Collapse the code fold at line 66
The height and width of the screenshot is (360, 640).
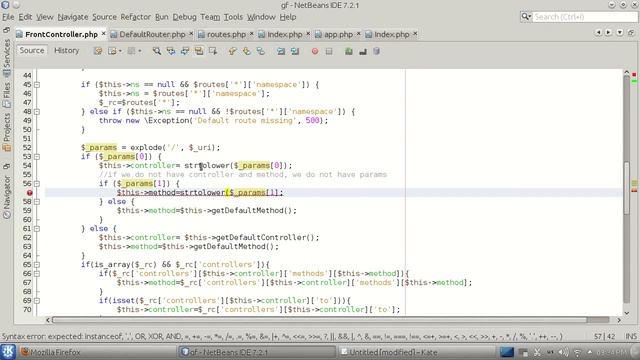pos(37,273)
